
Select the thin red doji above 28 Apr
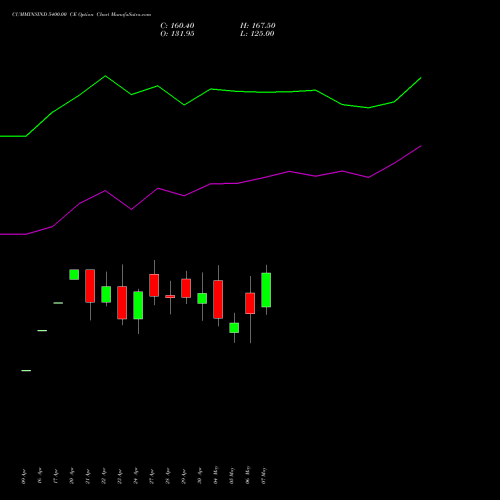click(170, 296)
